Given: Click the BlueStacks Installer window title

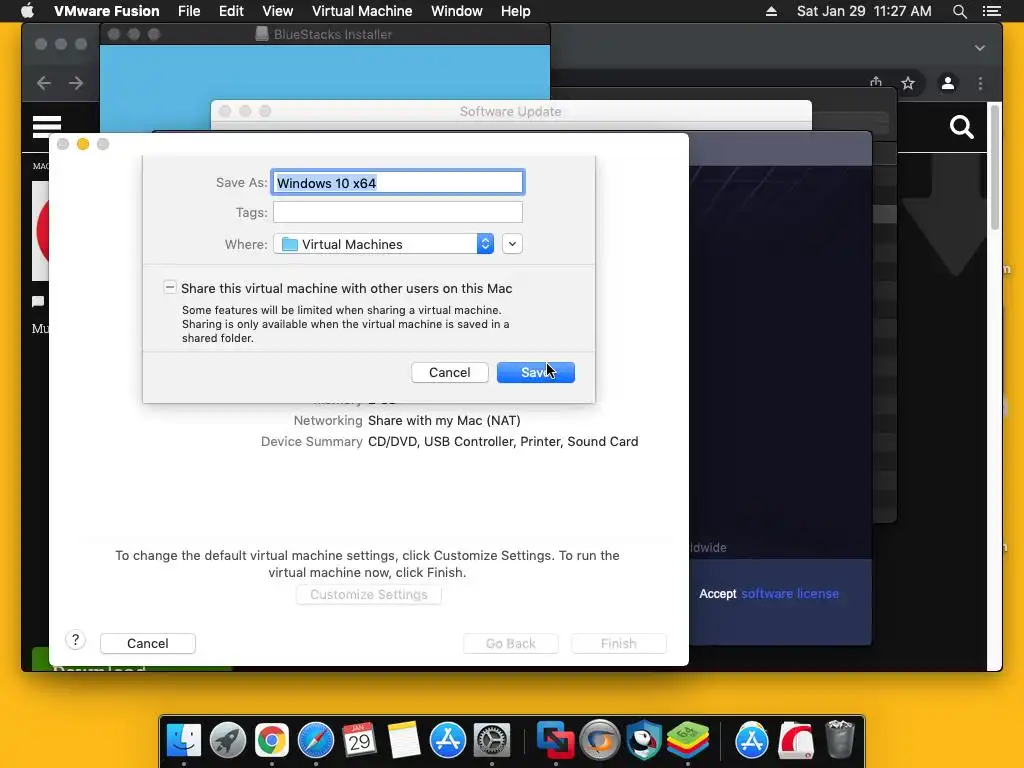Looking at the screenshot, I should coord(332,35).
